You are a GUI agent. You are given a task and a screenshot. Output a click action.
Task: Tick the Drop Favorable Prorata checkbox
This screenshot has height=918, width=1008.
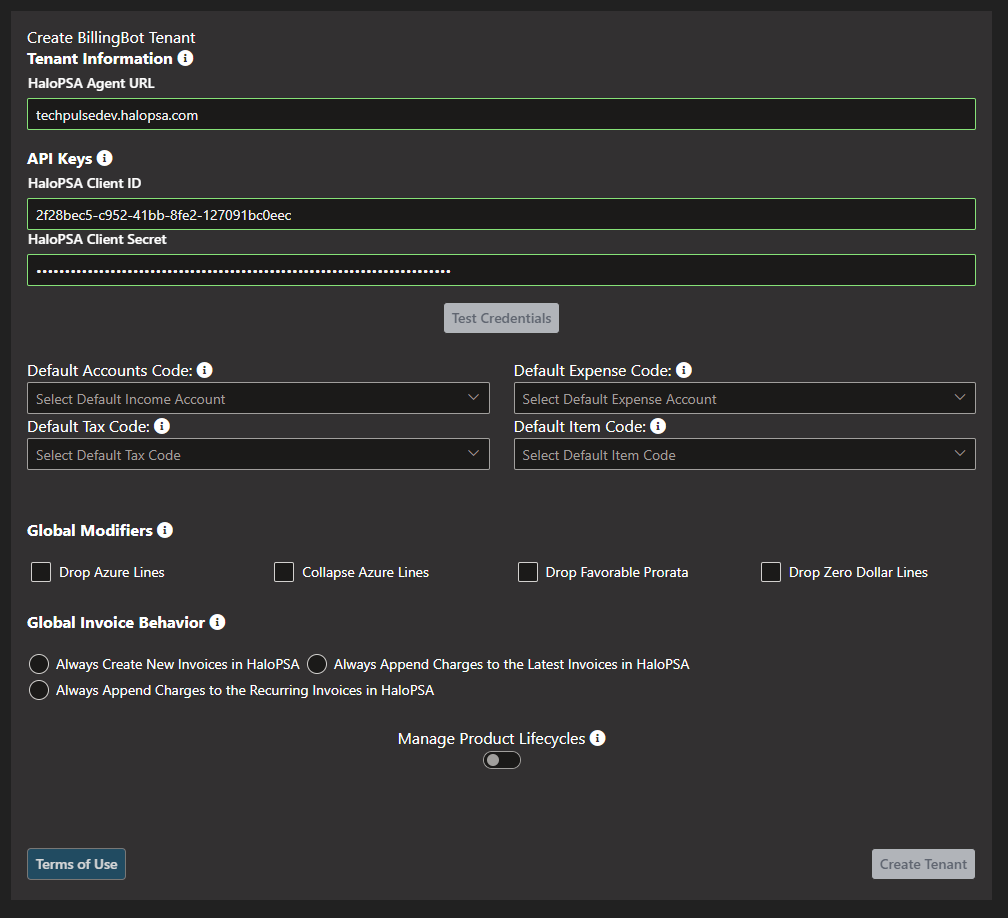[528, 572]
